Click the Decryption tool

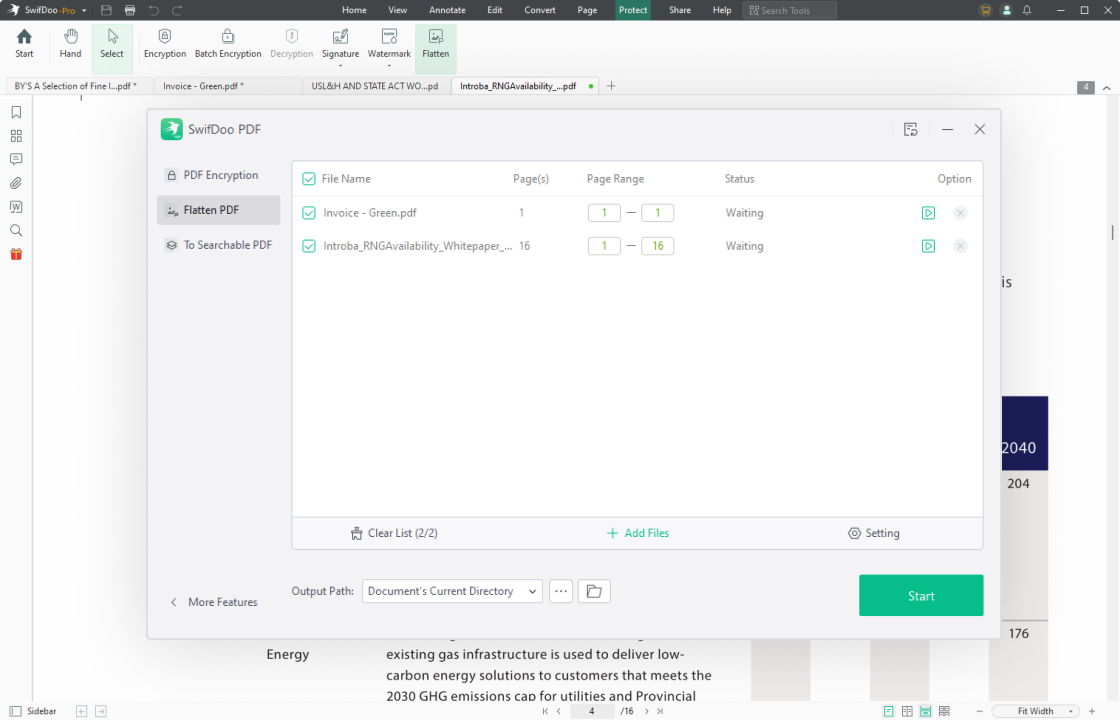291,44
